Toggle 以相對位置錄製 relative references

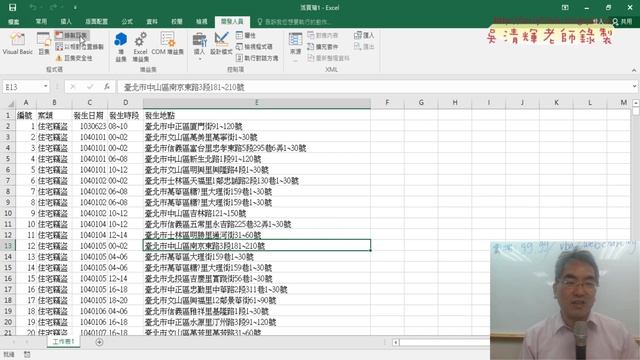tap(79, 47)
